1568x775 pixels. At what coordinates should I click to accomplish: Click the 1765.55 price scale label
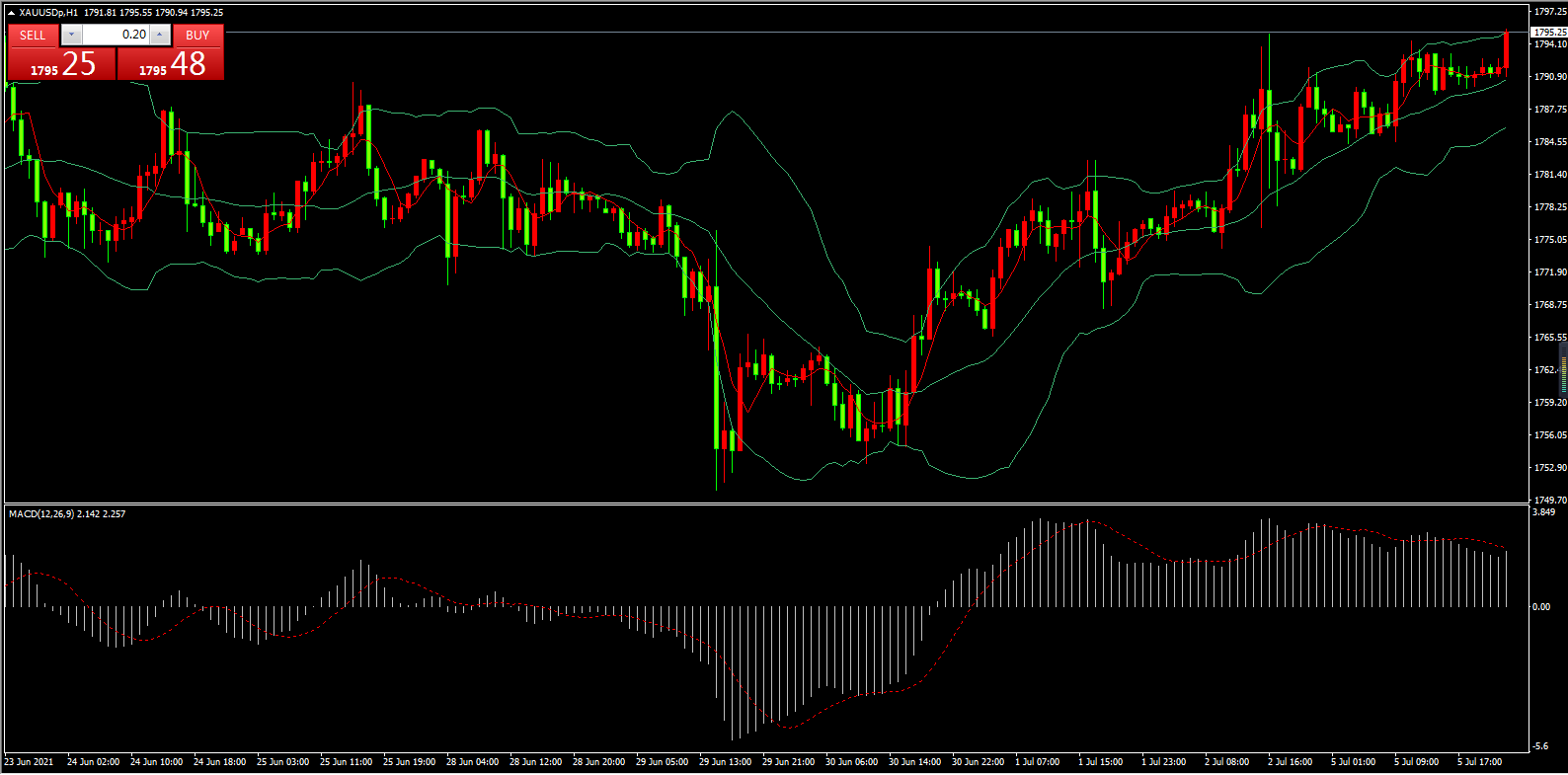[1549, 338]
